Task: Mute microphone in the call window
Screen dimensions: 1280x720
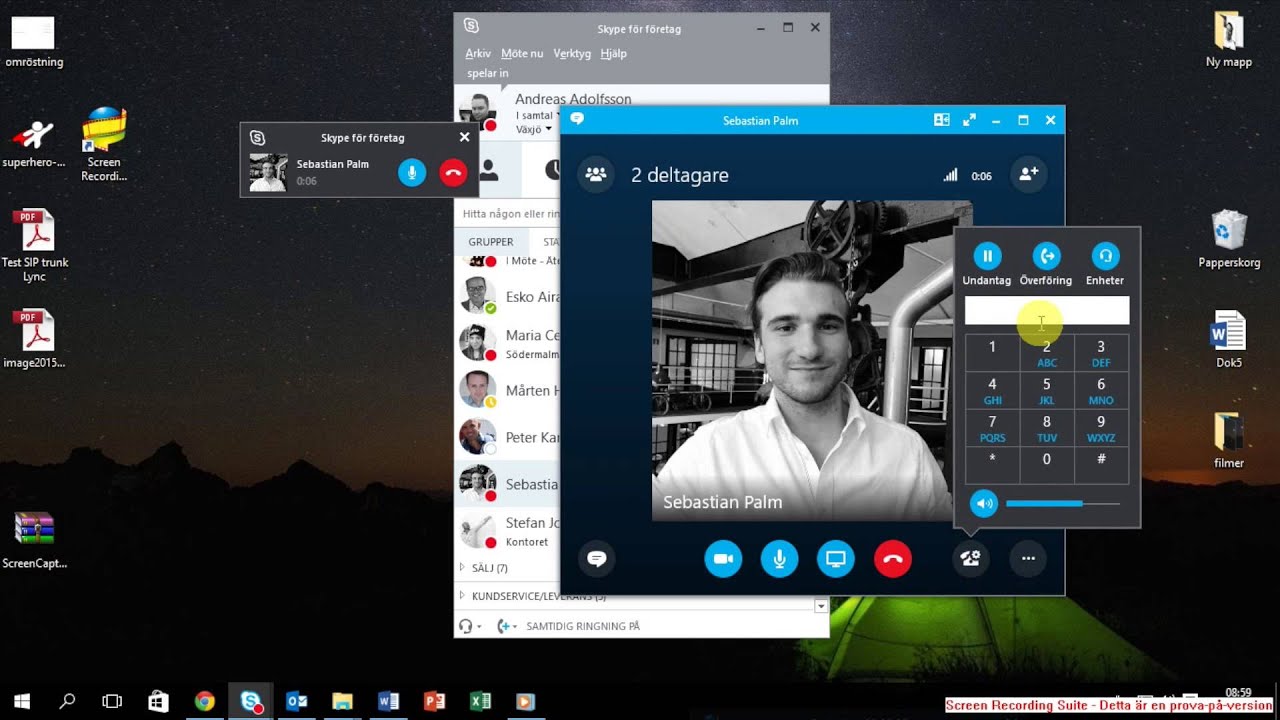Action: (779, 559)
